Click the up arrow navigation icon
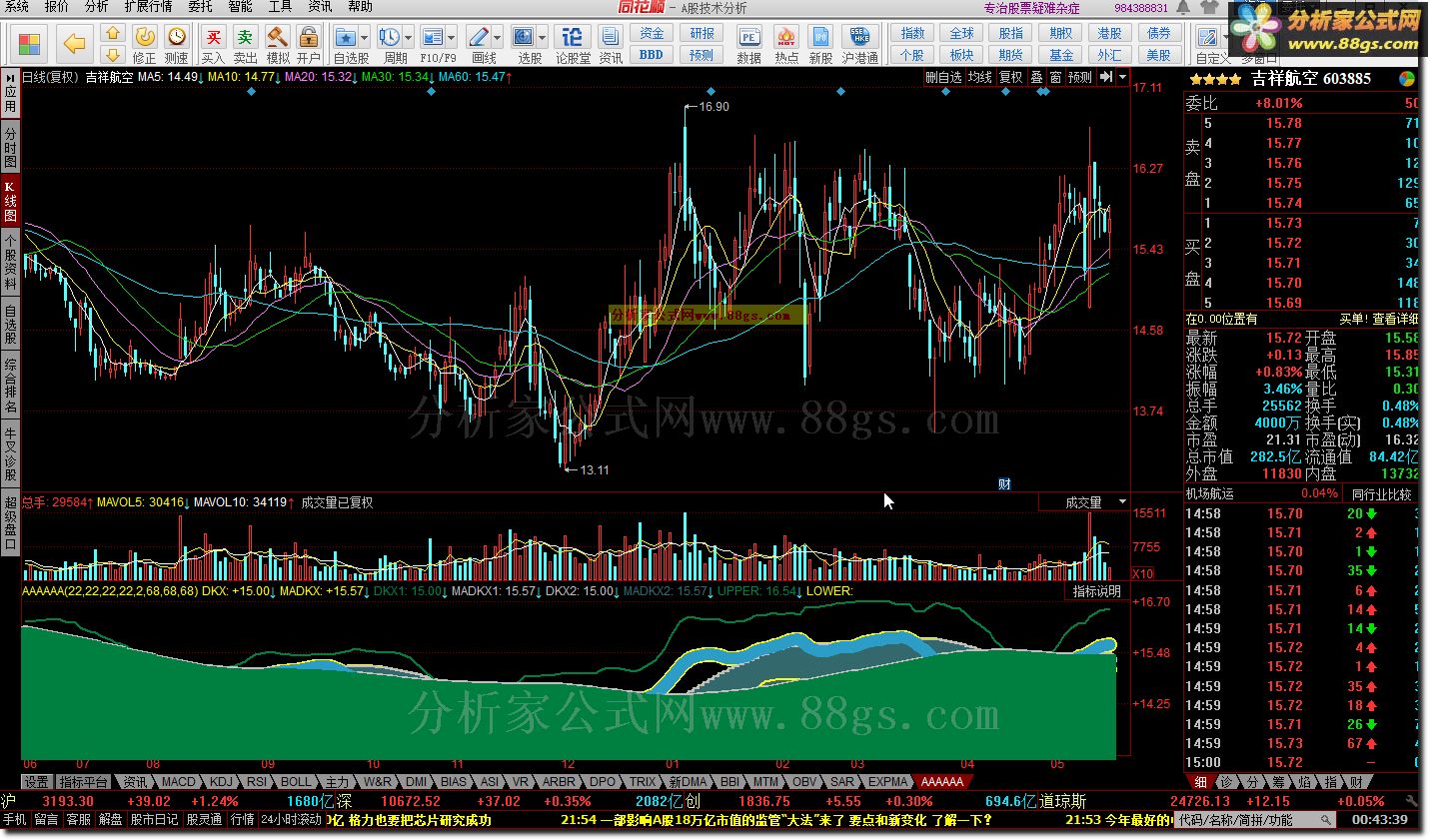1430x840 pixels. click(x=113, y=34)
